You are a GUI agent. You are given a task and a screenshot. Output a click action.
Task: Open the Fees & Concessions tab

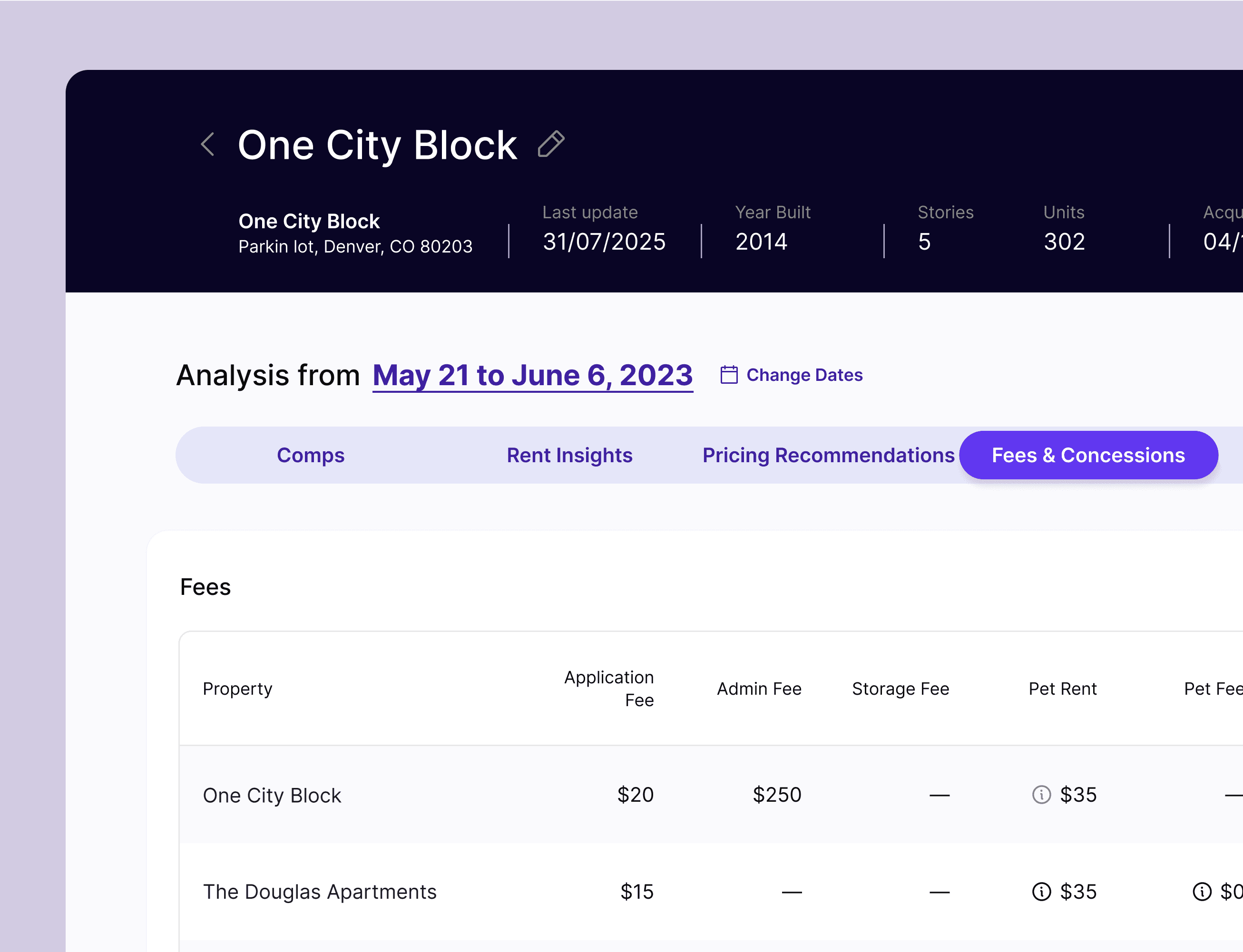click(1088, 455)
